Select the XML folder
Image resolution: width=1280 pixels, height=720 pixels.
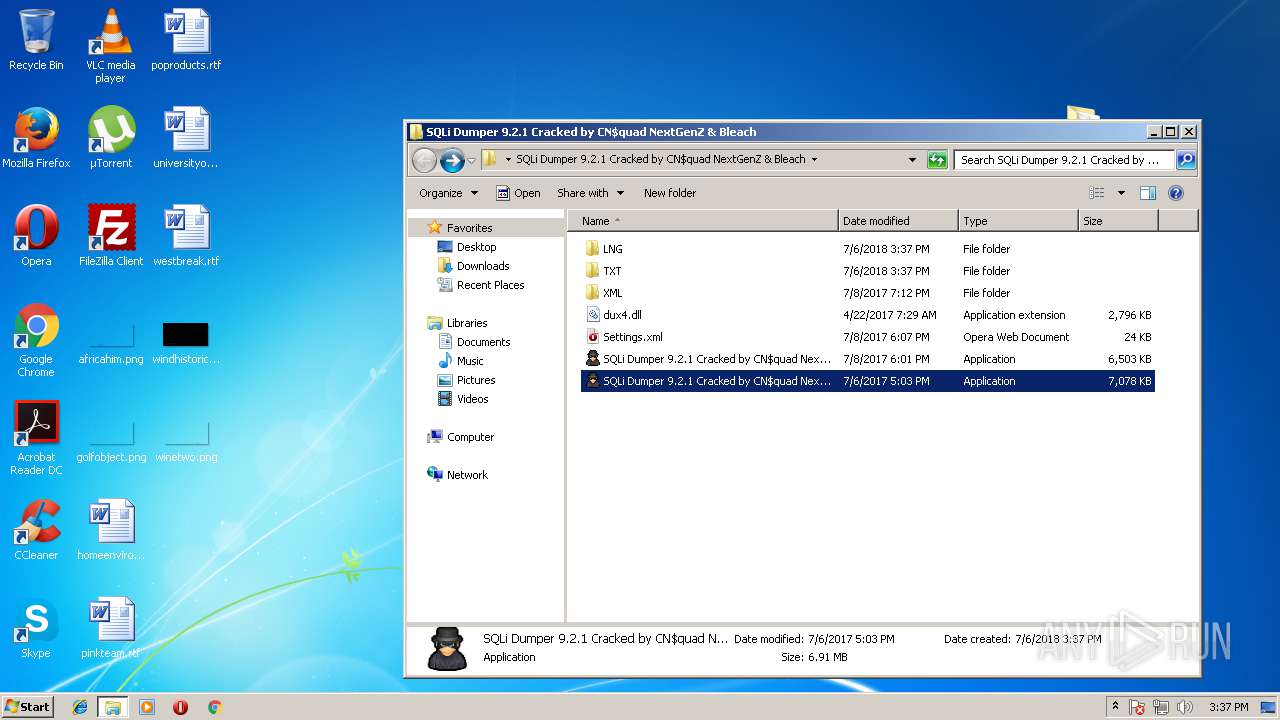click(x=867, y=293)
